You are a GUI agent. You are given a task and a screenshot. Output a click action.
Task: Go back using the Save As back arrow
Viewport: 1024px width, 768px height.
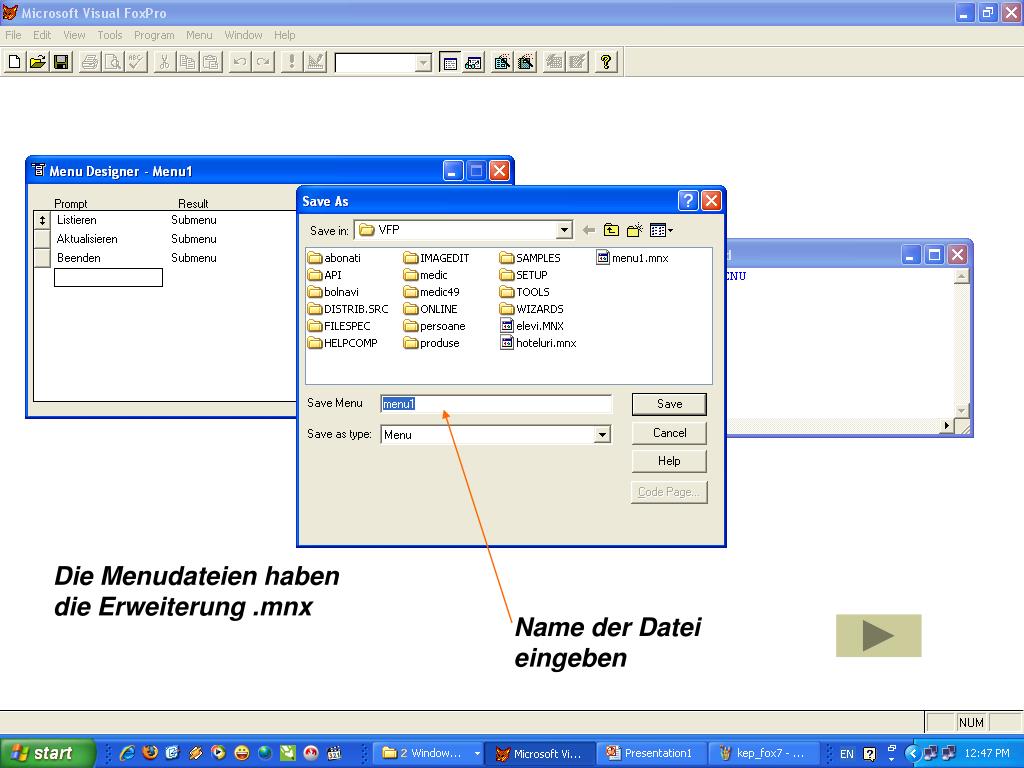[588, 230]
